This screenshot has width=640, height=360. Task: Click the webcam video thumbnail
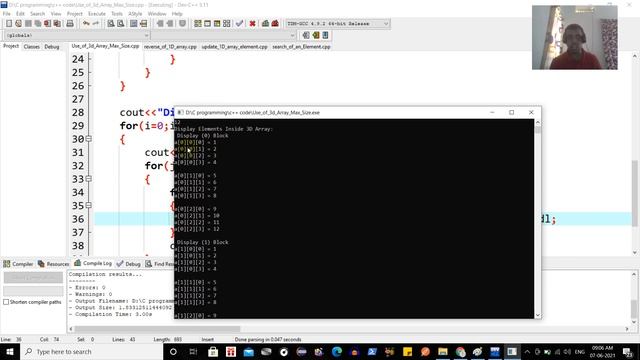(x=575, y=37)
